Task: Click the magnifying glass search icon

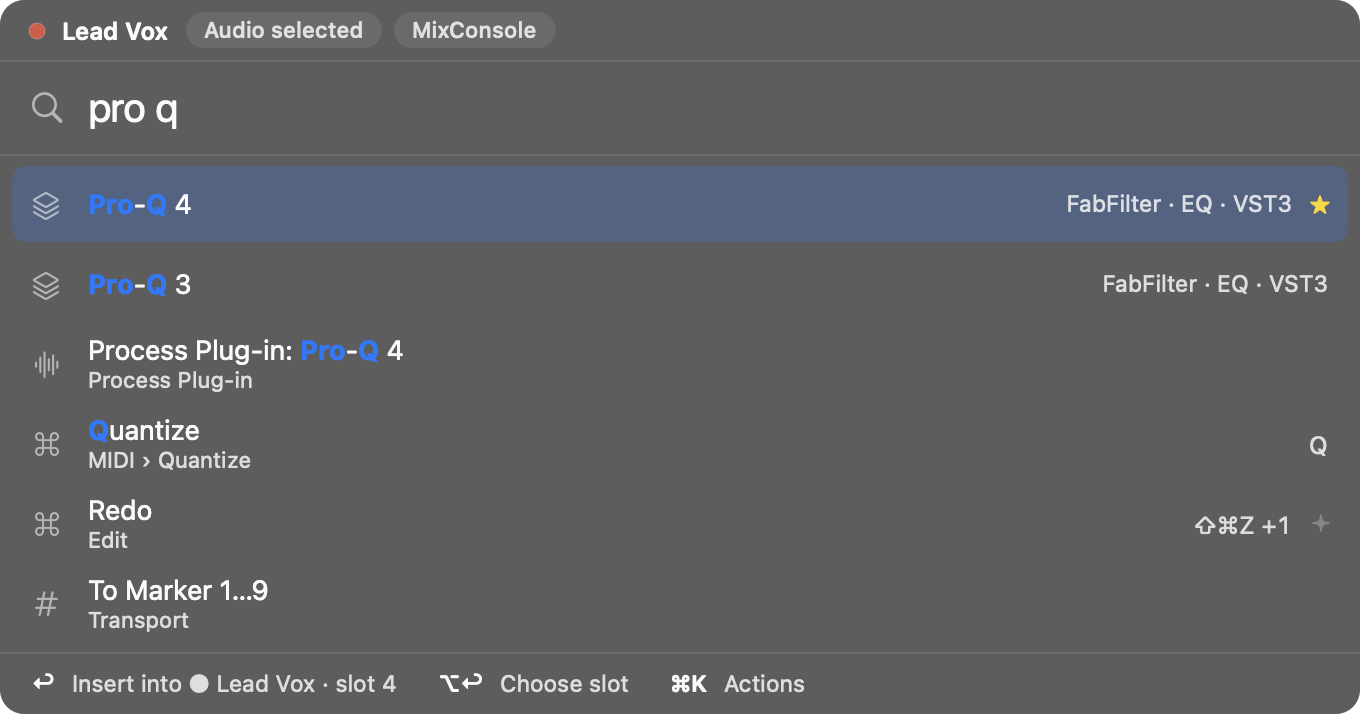Action: click(x=47, y=107)
